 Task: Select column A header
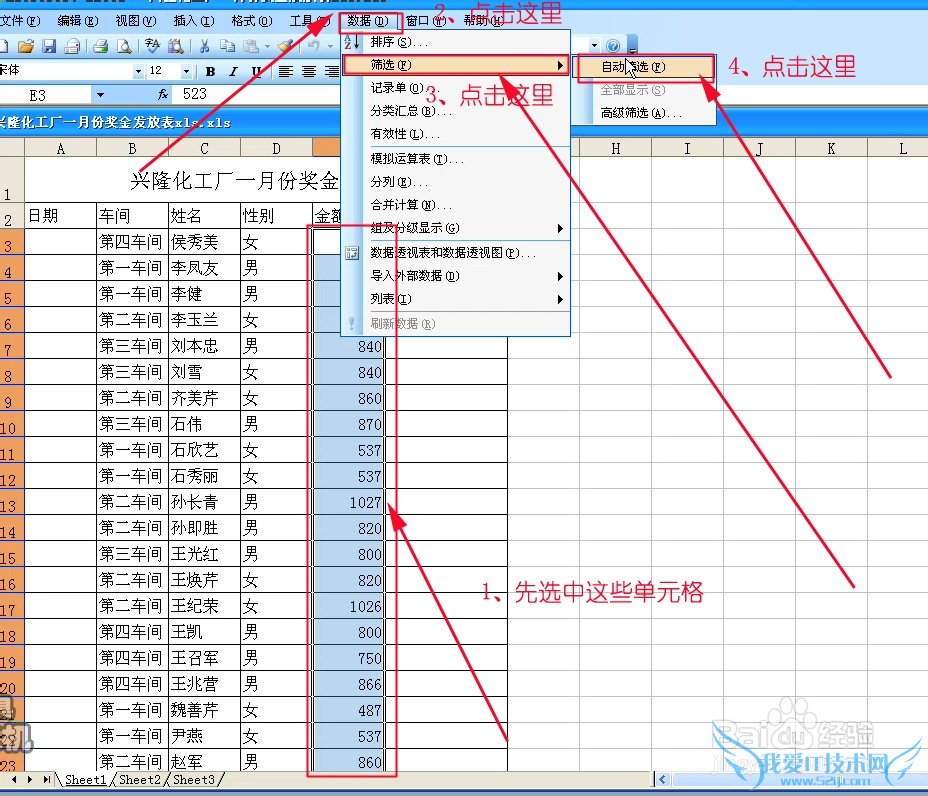pyautogui.click(x=60, y=149)
